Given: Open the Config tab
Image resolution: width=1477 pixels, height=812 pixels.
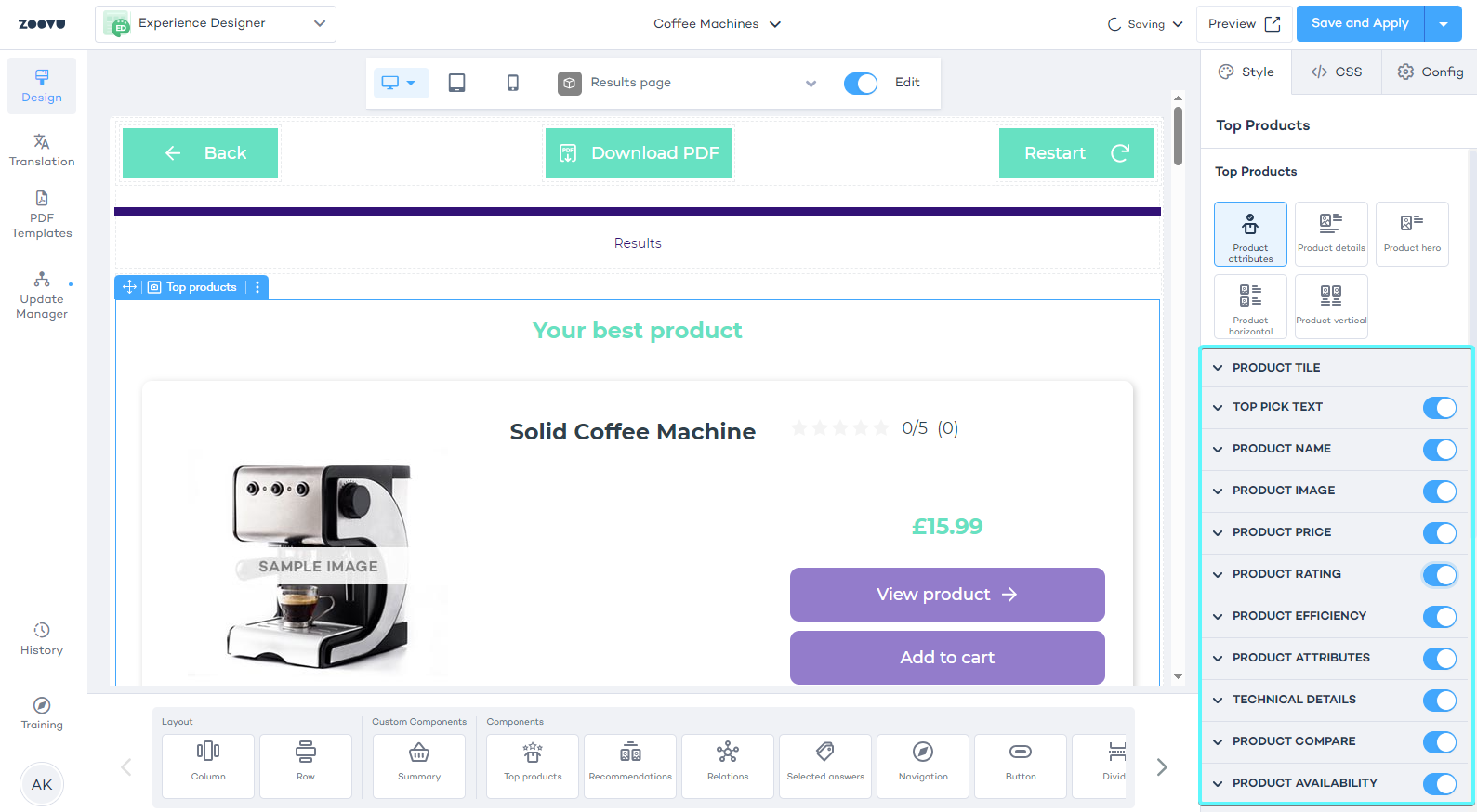Looking at the screenshot, I should [x=1430, y=72].
